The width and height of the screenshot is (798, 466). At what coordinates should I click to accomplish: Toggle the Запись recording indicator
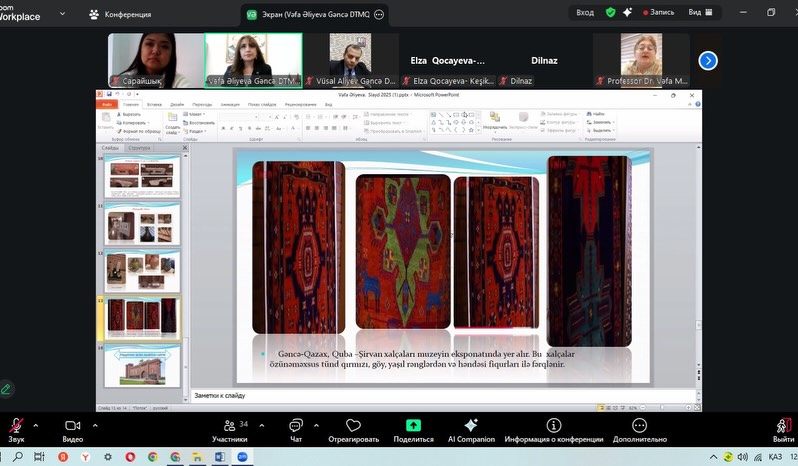click(657, 13)
